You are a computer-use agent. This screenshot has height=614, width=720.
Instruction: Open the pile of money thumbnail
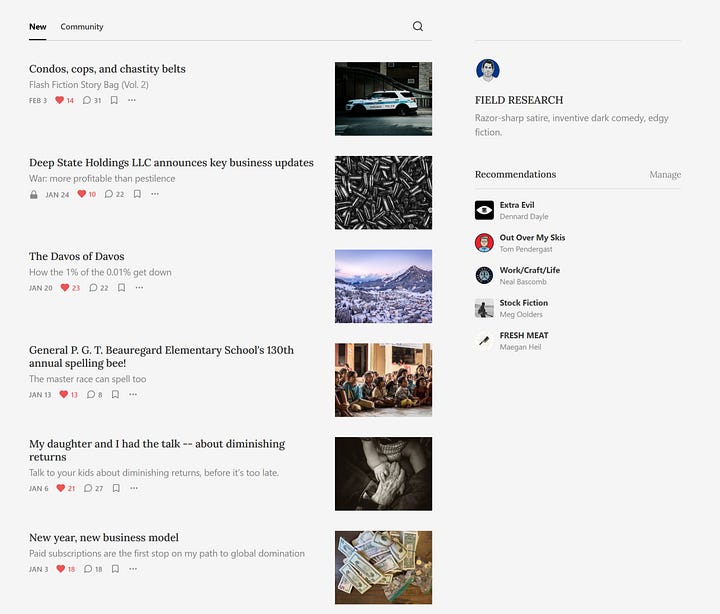[383, 567]
